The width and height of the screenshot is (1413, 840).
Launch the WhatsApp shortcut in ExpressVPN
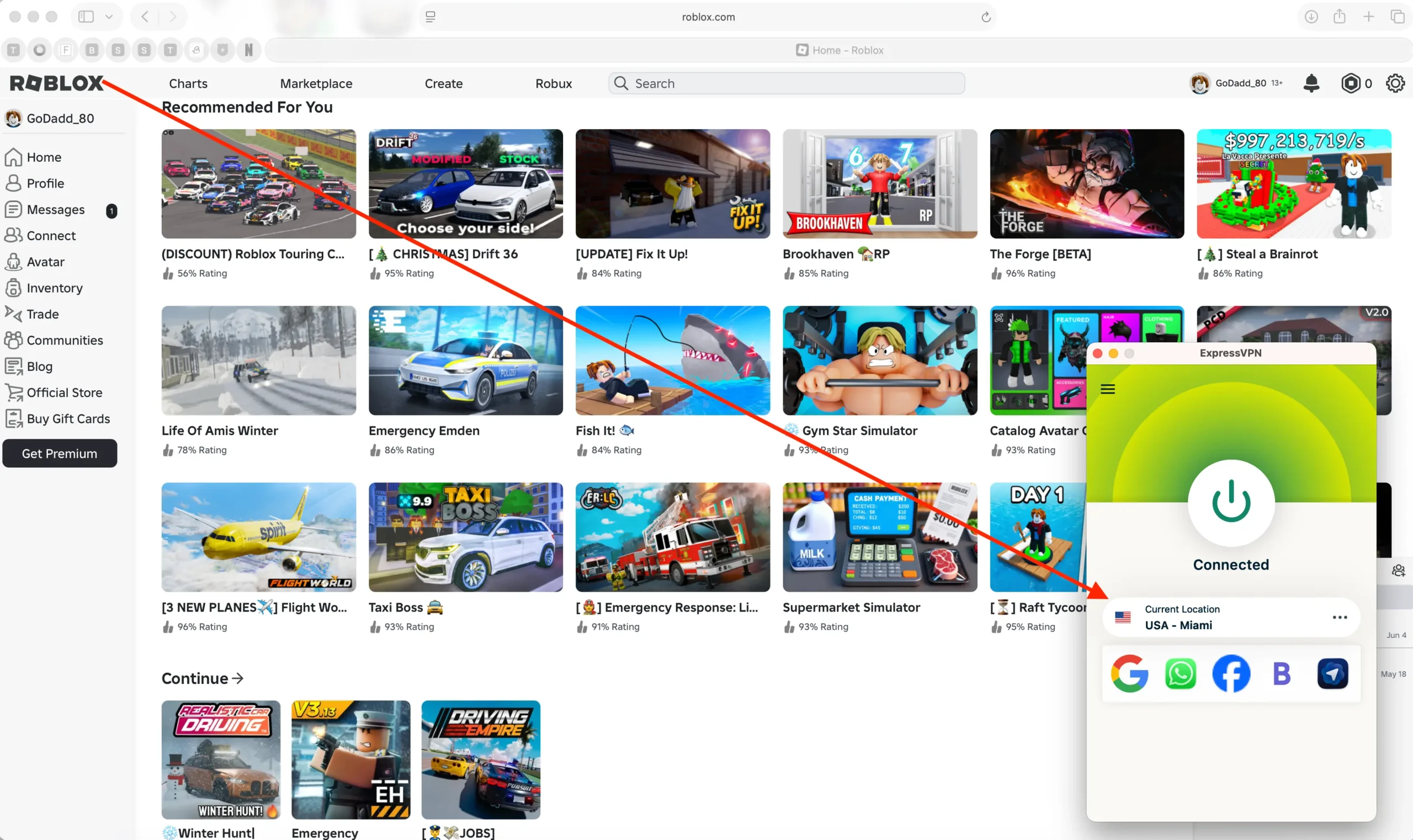(x=1180, y=673)
